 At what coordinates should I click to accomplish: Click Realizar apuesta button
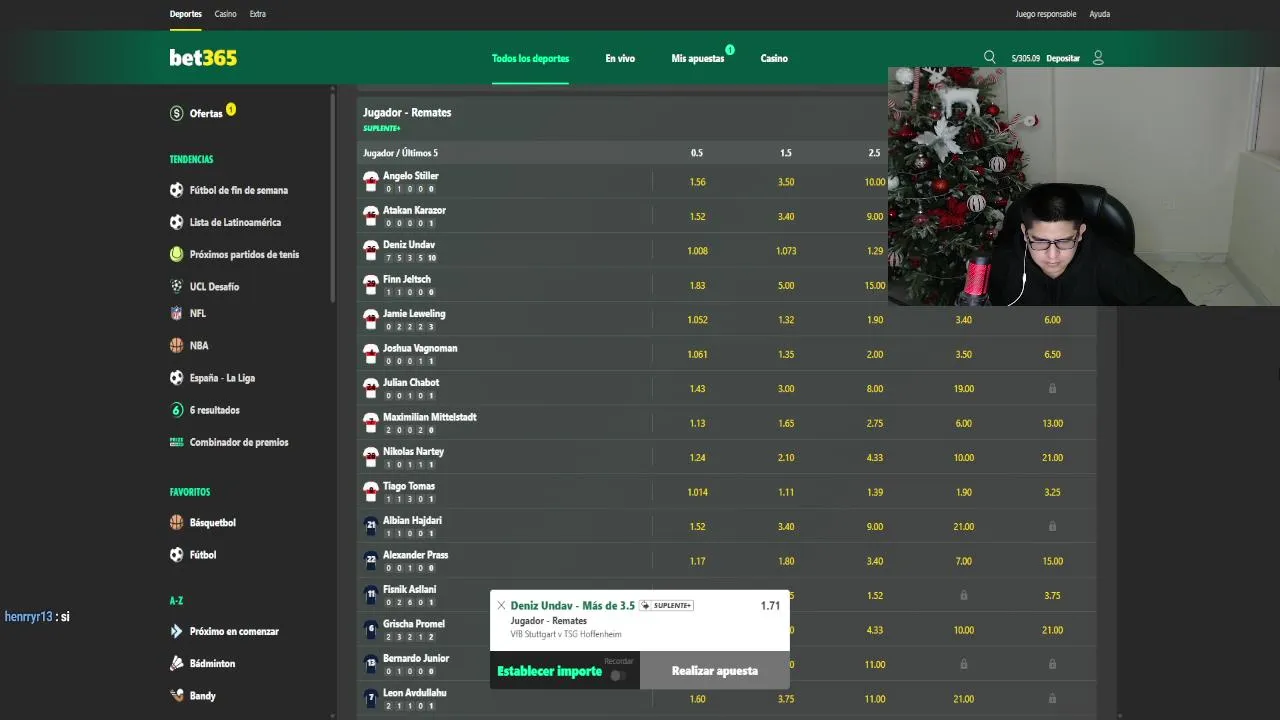[715, 671]
